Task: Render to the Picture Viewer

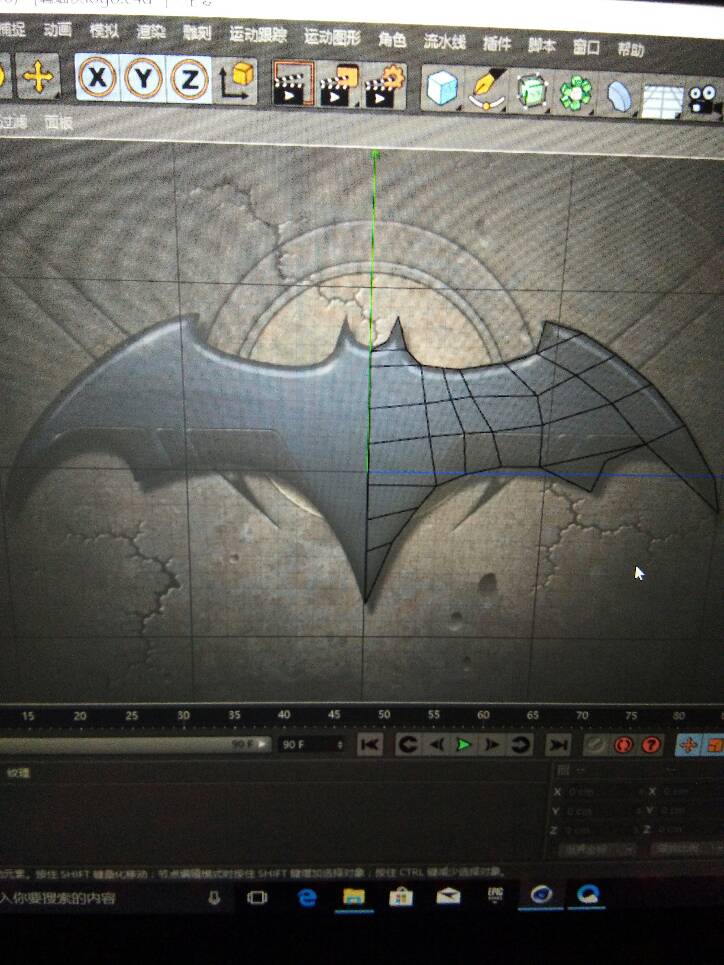Action: pyautogui.click(x=339, y=85)
